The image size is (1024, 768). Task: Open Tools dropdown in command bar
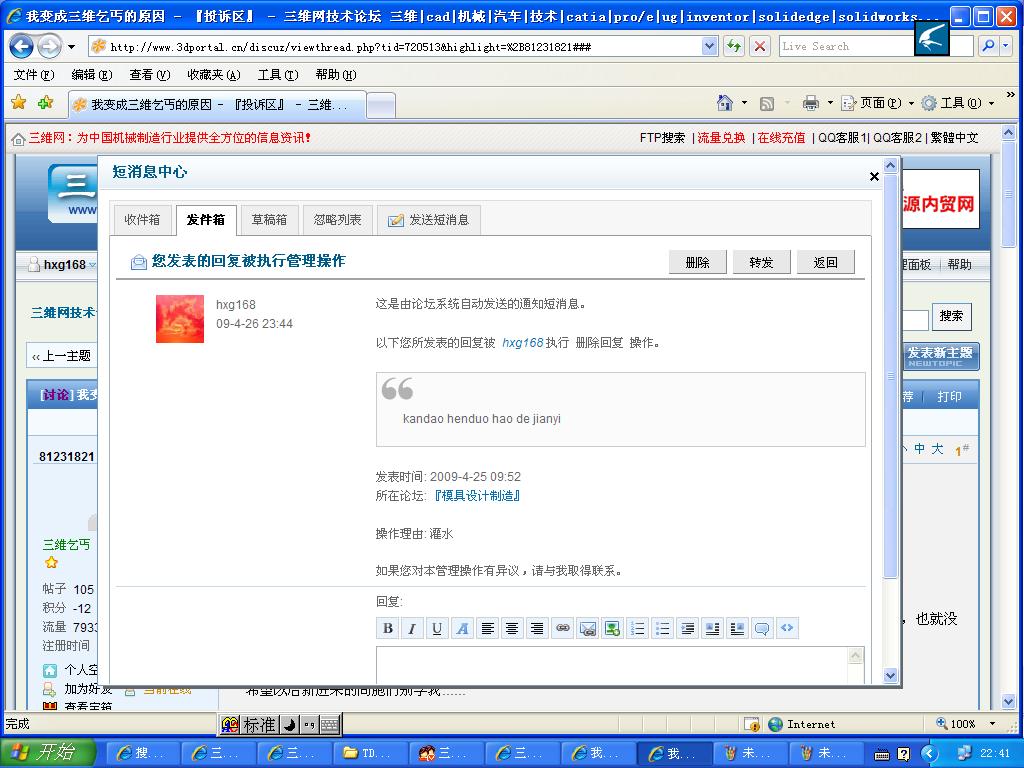957,103
